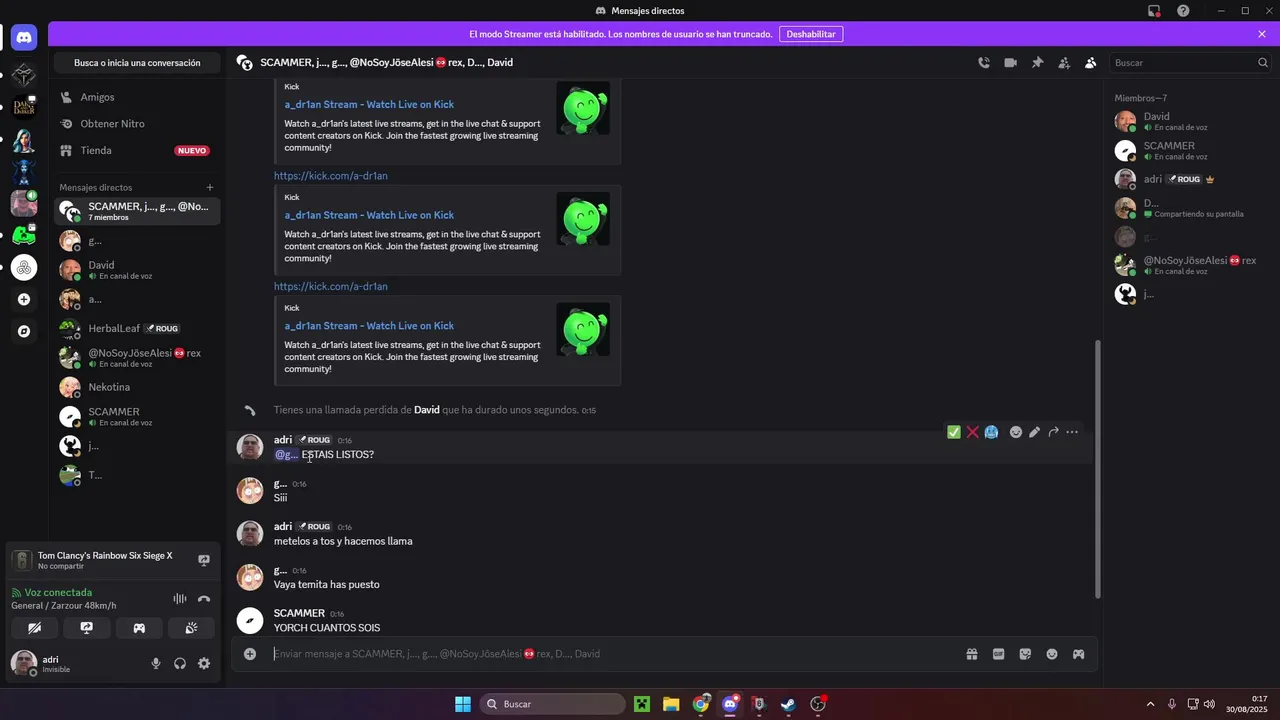Click the attach file plus button
This screenshot has height=720, width=1280.
point(250,654)
